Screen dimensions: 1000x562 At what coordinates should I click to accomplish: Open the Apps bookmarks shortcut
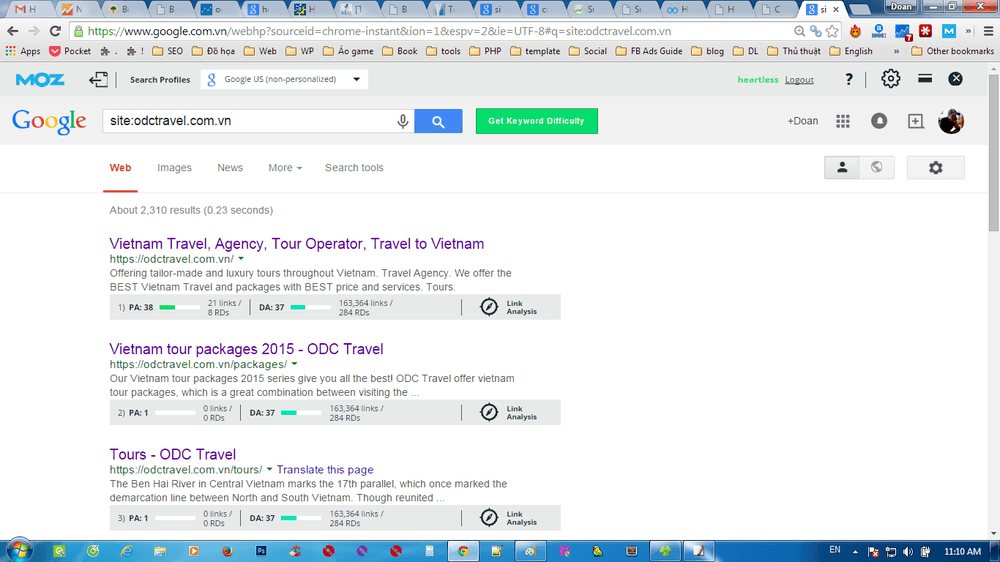click(23, 51)
